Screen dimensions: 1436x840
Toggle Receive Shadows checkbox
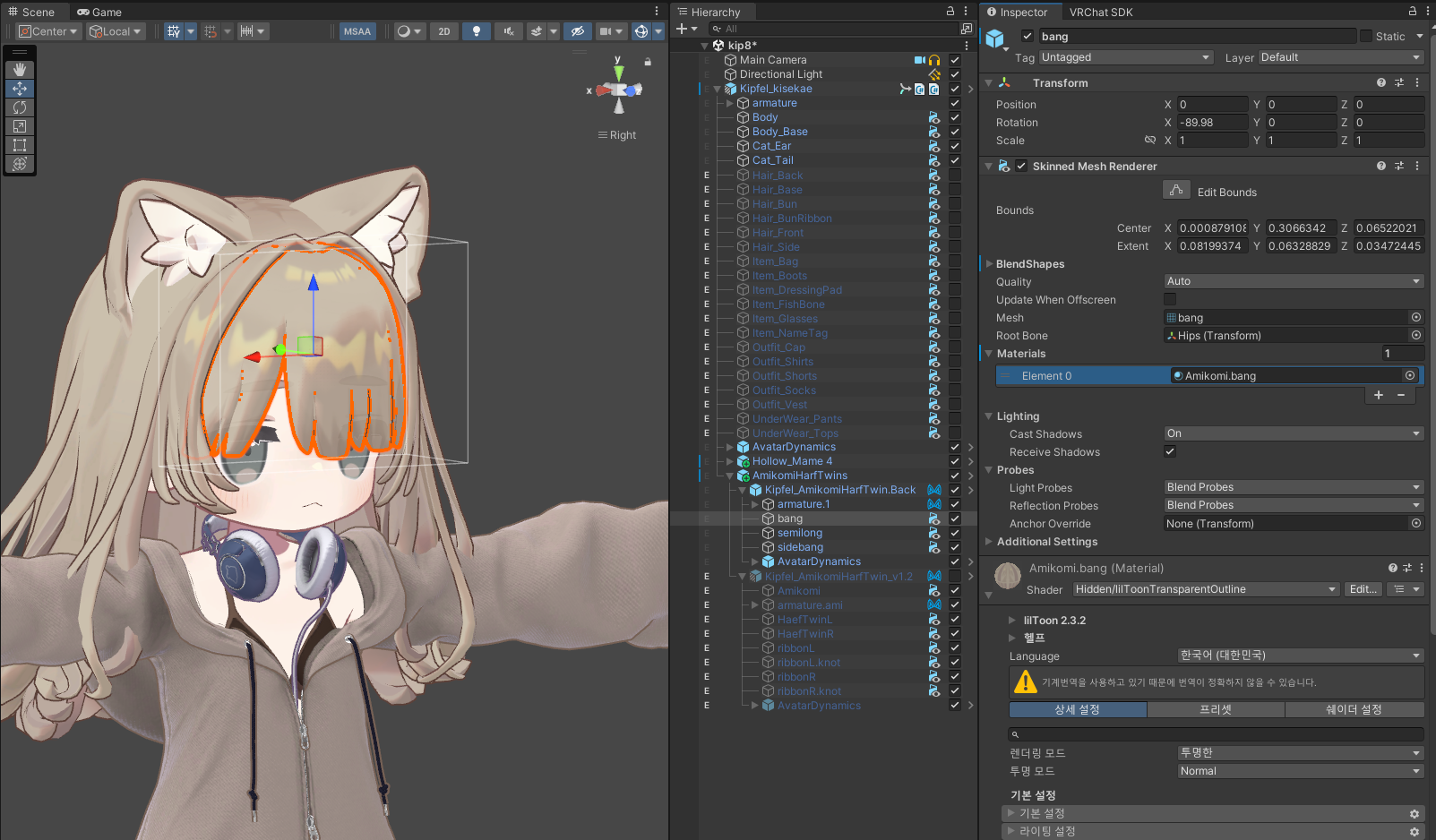tap(1170, 451)
